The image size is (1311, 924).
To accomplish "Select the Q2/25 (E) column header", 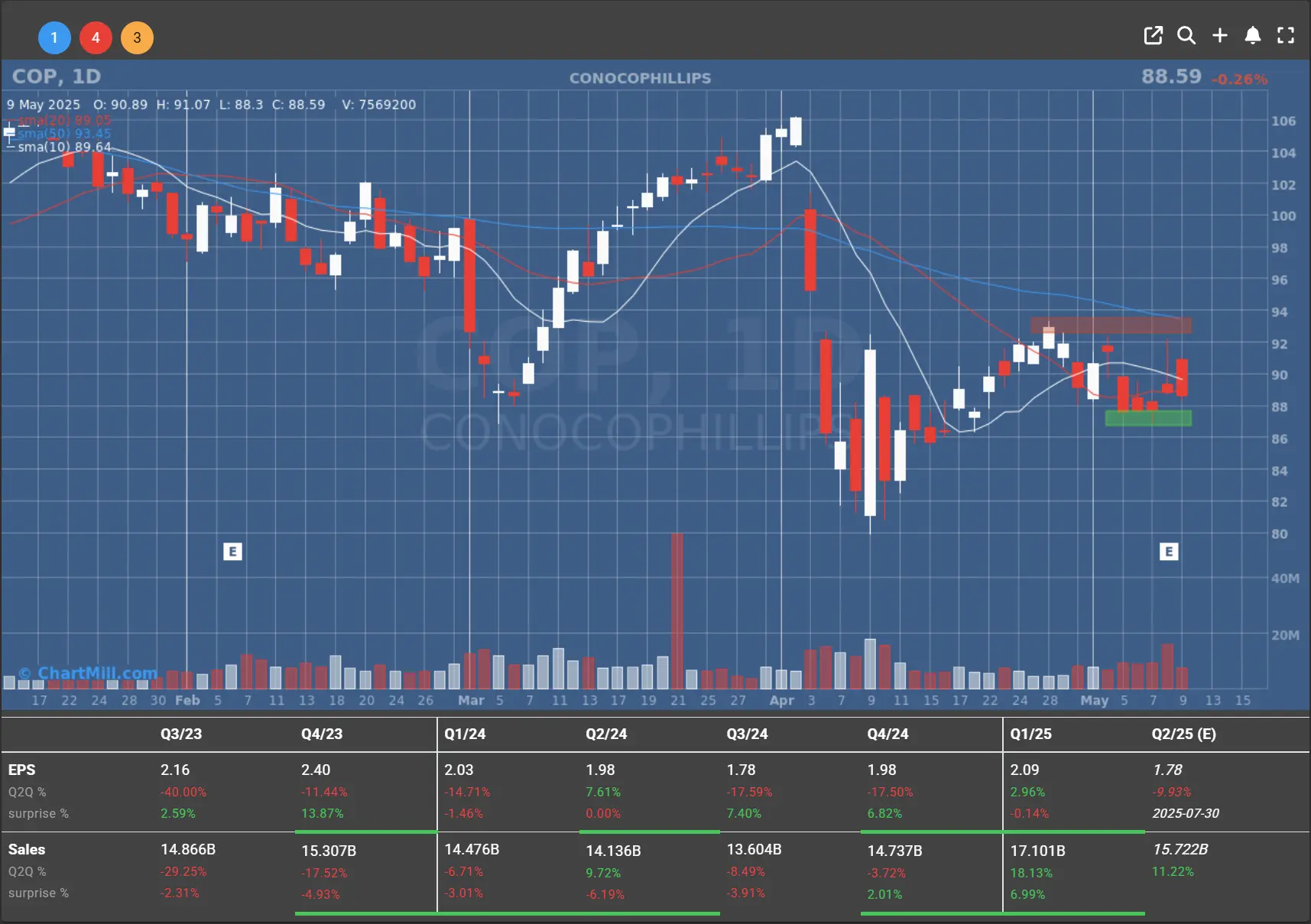I will 1183,734.
